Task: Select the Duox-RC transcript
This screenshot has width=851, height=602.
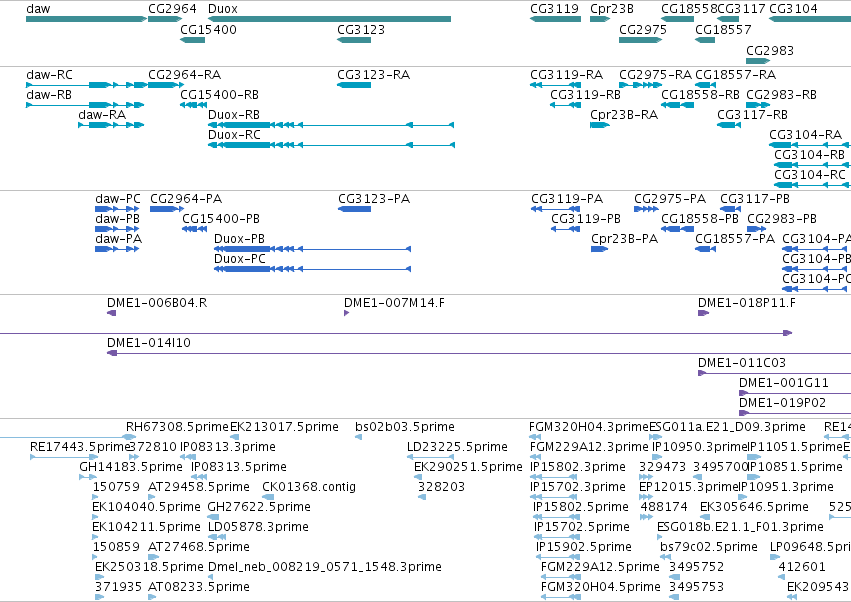Action: click(x=331, y=145)
